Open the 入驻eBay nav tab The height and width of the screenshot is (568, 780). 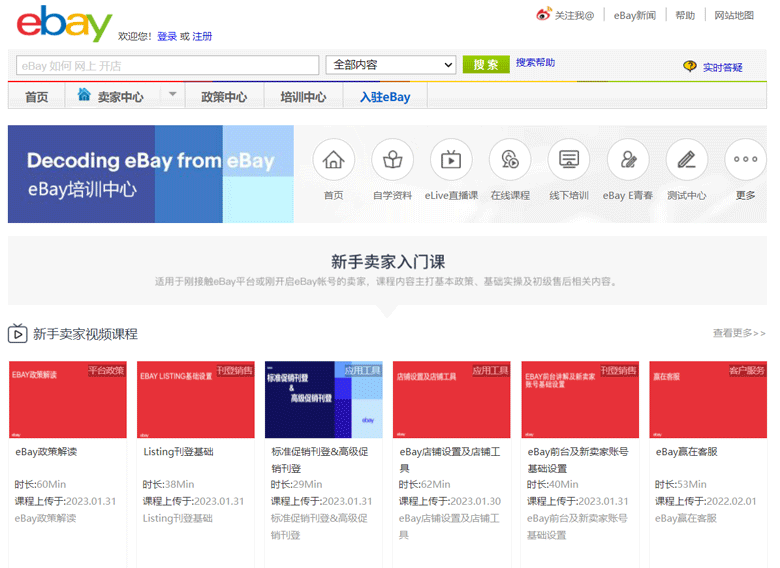385,96
